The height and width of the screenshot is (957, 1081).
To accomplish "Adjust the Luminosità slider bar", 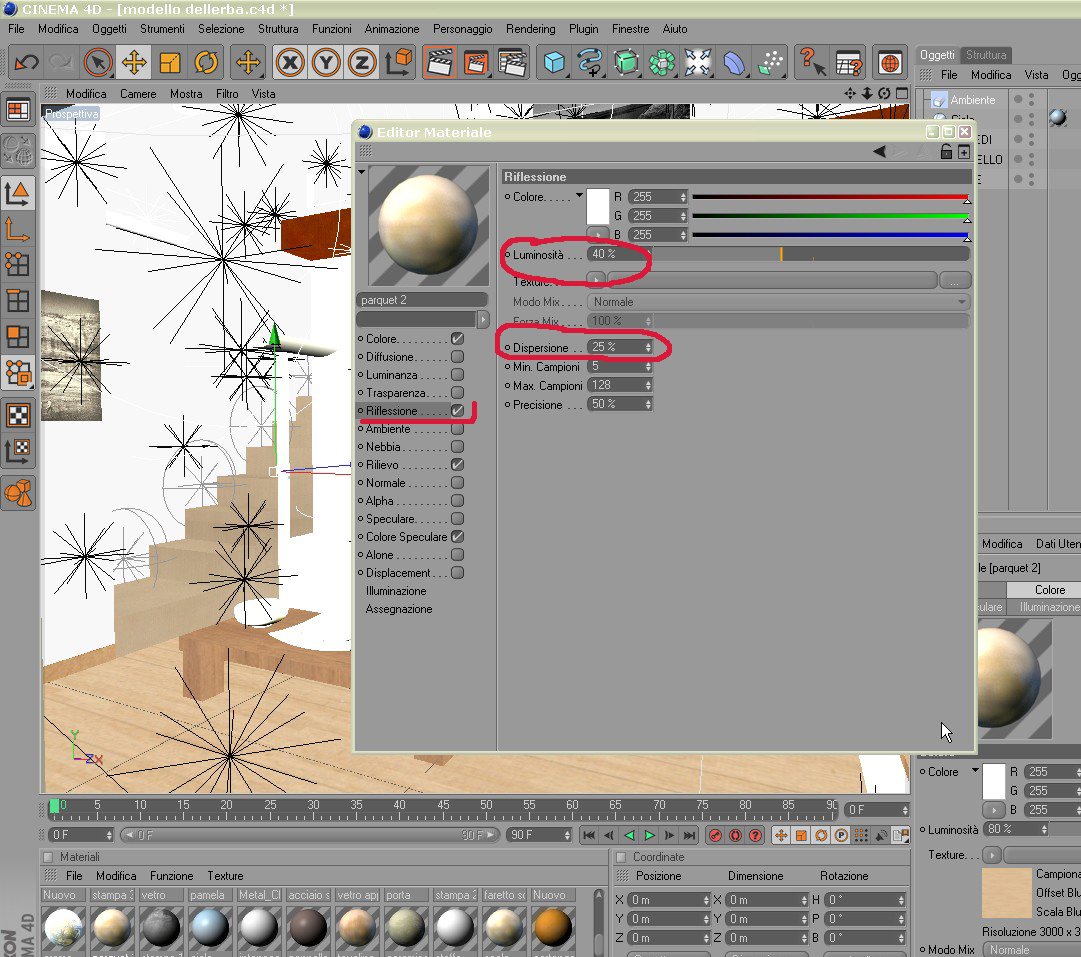I will pyautogui.click(x=811, y=254).
